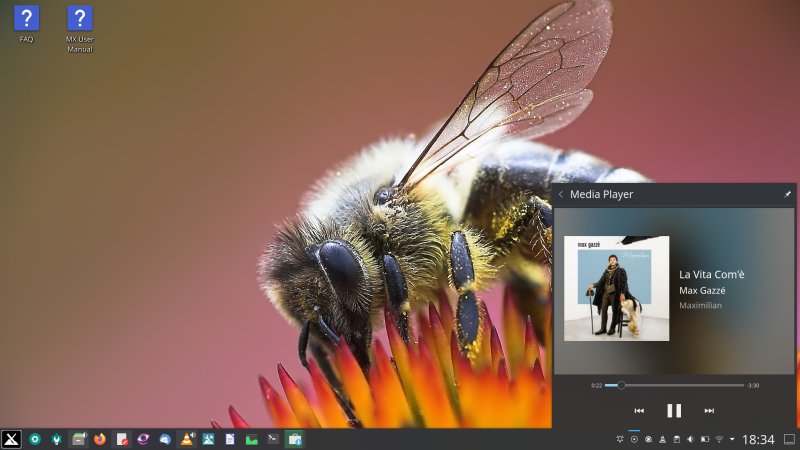Viewport: 800px width, 450px height.
Task: Open MX Tools from the taskbar
Action: pos(208,439)
